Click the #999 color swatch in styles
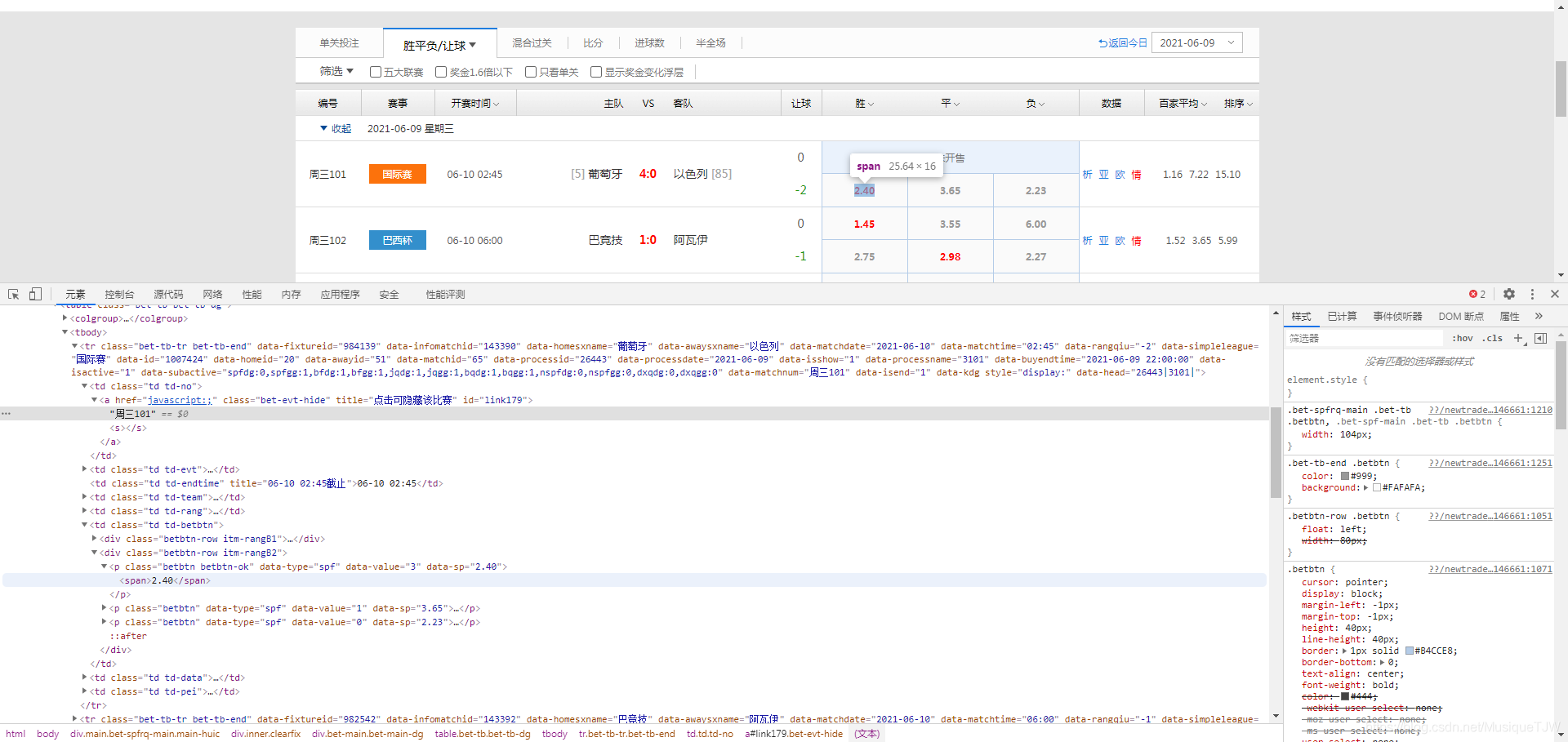 [1345, 476]
